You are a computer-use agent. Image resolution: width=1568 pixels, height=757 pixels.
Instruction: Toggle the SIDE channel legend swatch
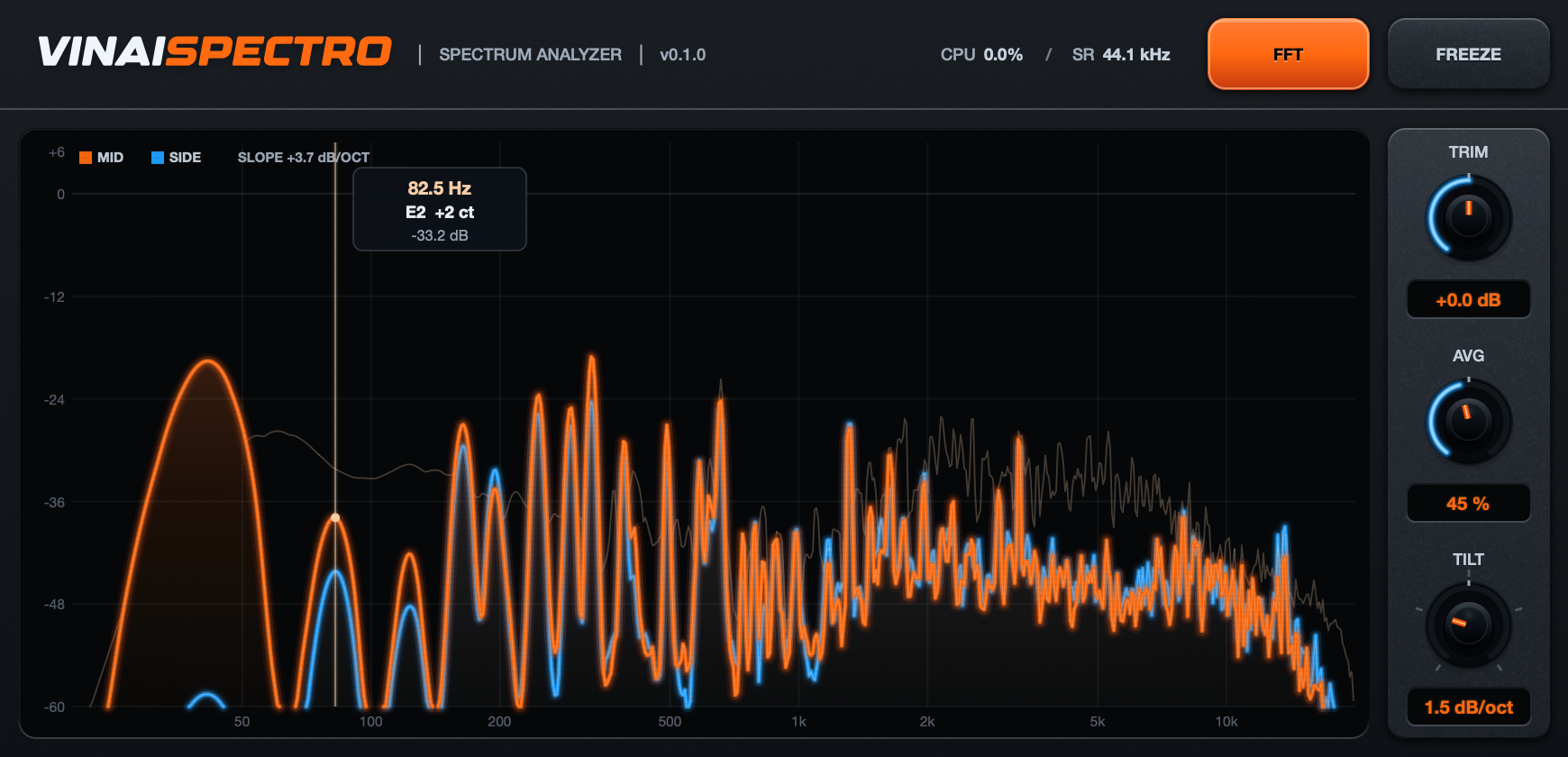coord(158,158)
